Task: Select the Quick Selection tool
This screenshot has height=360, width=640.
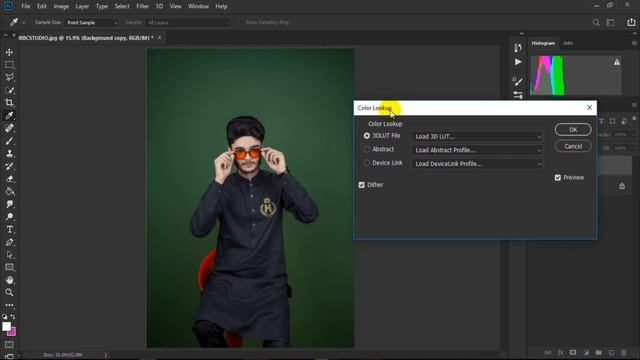Action: [x=9, y=90]
